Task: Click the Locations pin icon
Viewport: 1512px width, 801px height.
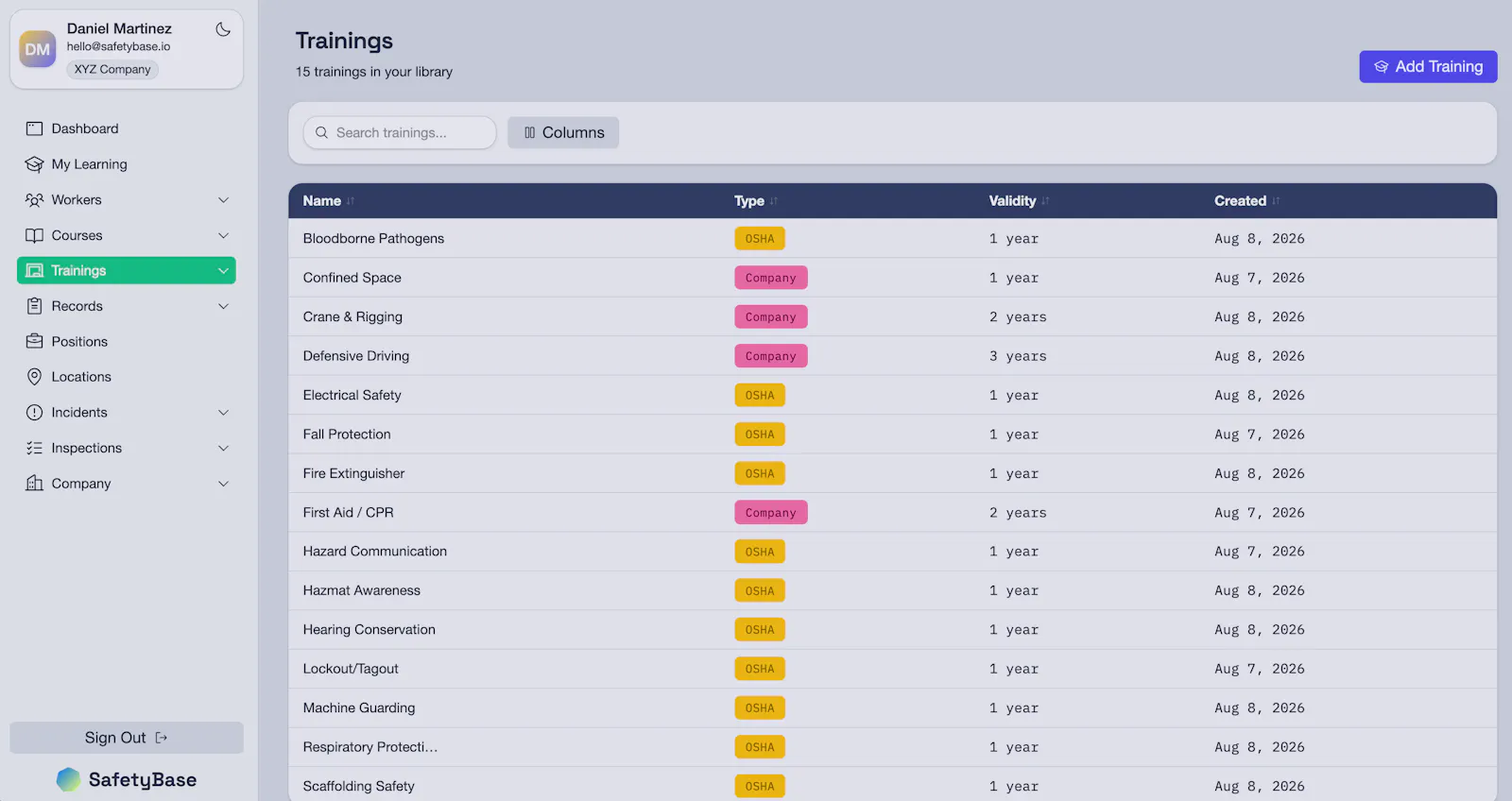Action: coord(35,377)
